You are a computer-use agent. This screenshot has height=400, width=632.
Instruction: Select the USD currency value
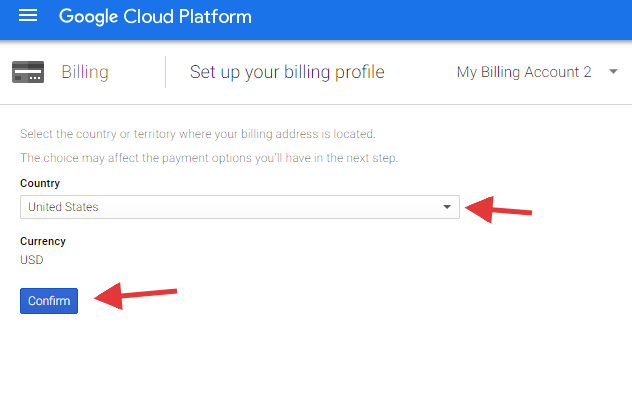point(32,260)
